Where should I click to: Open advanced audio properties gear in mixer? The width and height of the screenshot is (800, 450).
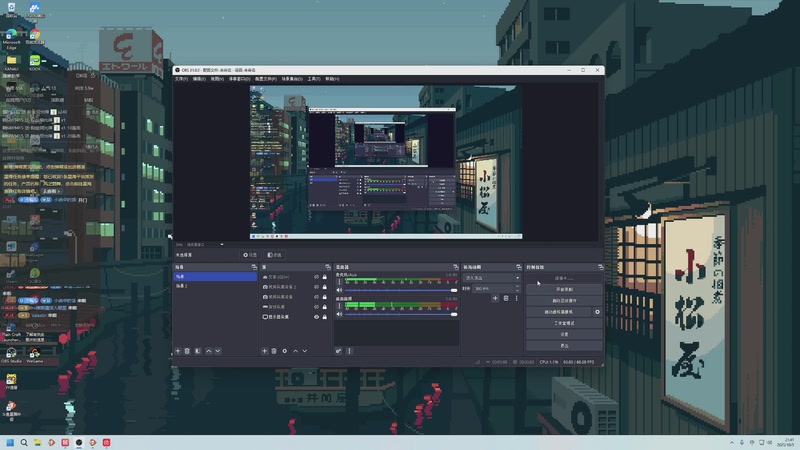tap(338, 351)
